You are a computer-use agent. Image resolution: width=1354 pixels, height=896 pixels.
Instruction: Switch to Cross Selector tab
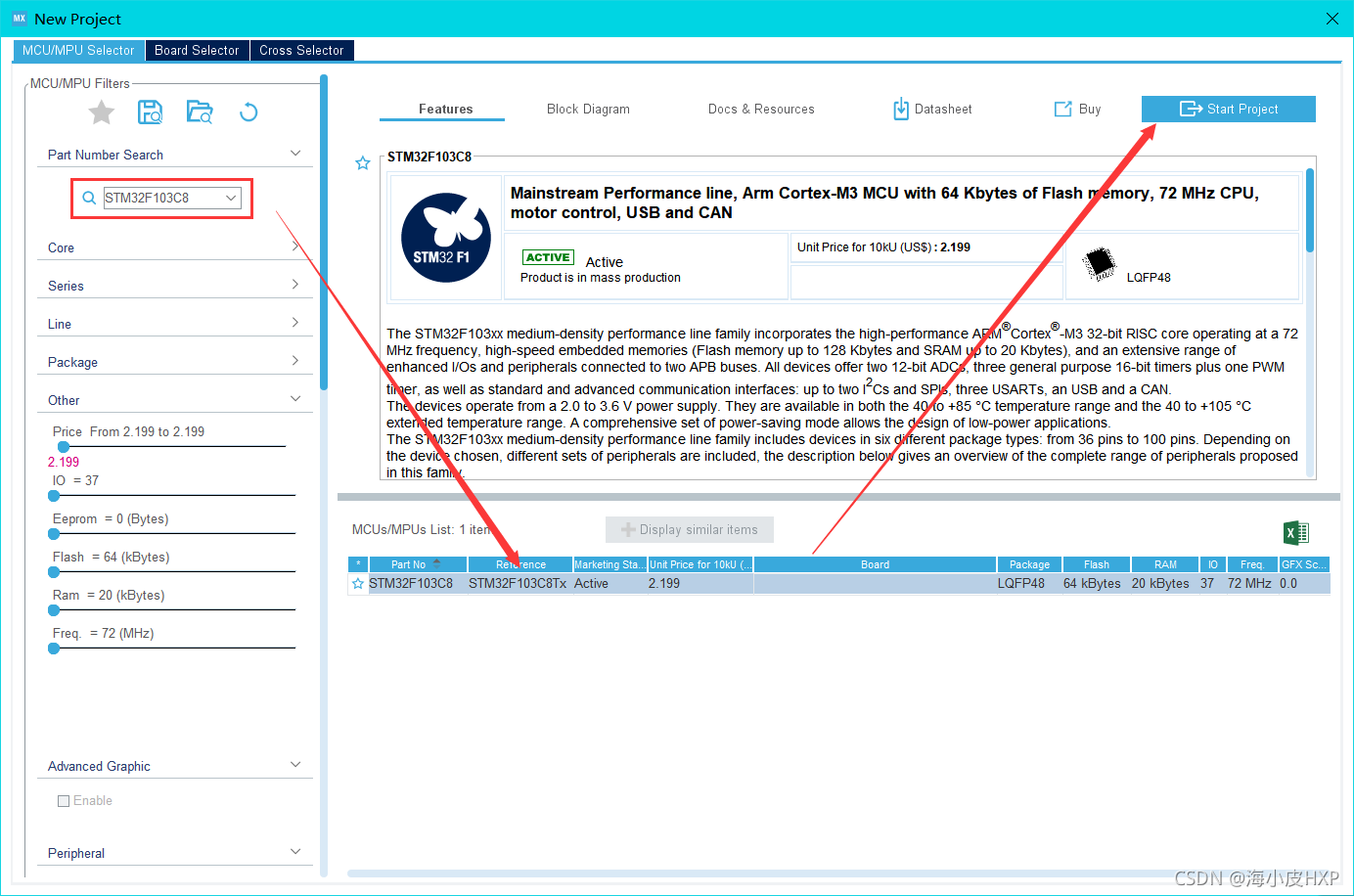click(301, 50)
